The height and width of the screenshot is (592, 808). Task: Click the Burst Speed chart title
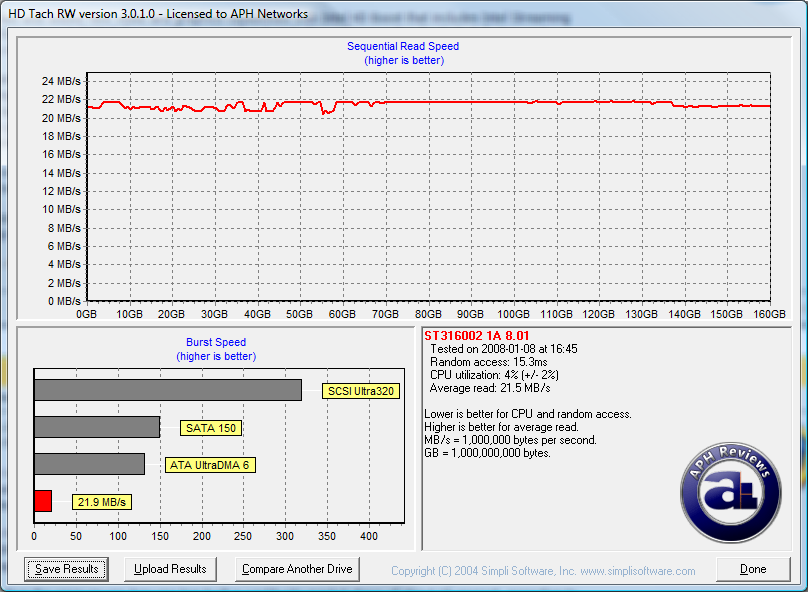point(216,342)
